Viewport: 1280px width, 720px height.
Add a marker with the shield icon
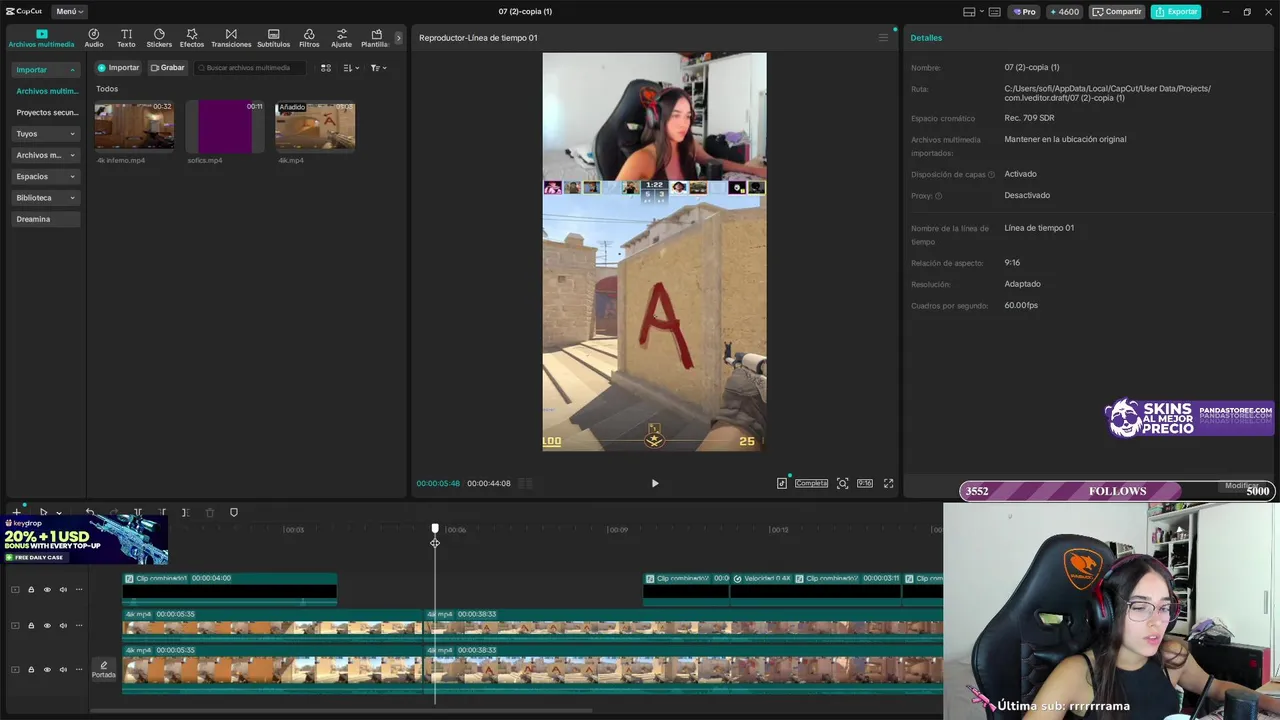point(234,513)
